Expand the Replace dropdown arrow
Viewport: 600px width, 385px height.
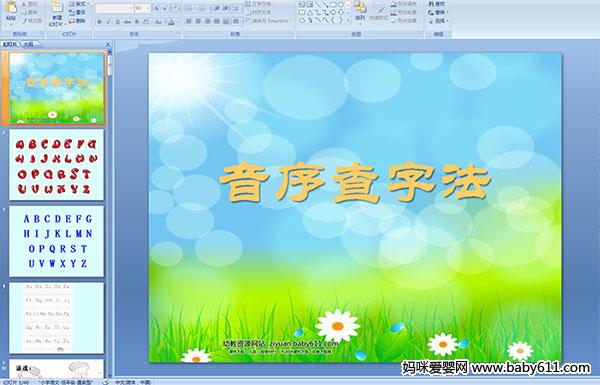coord(447,13)
